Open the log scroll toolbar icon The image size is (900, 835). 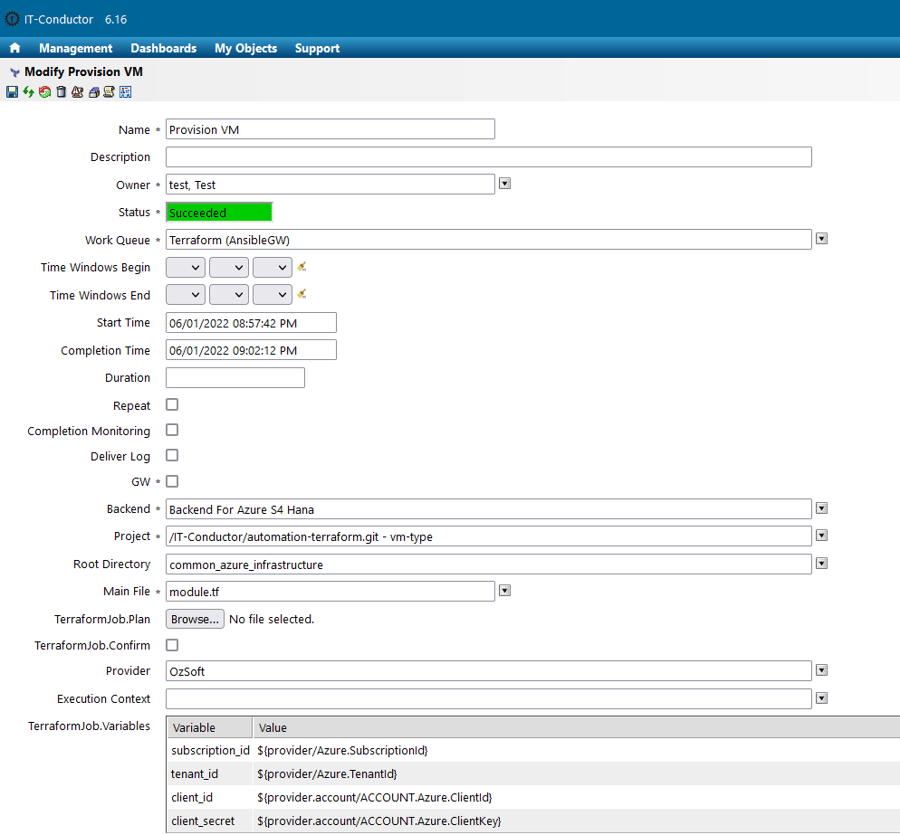(x=109, y=92)
